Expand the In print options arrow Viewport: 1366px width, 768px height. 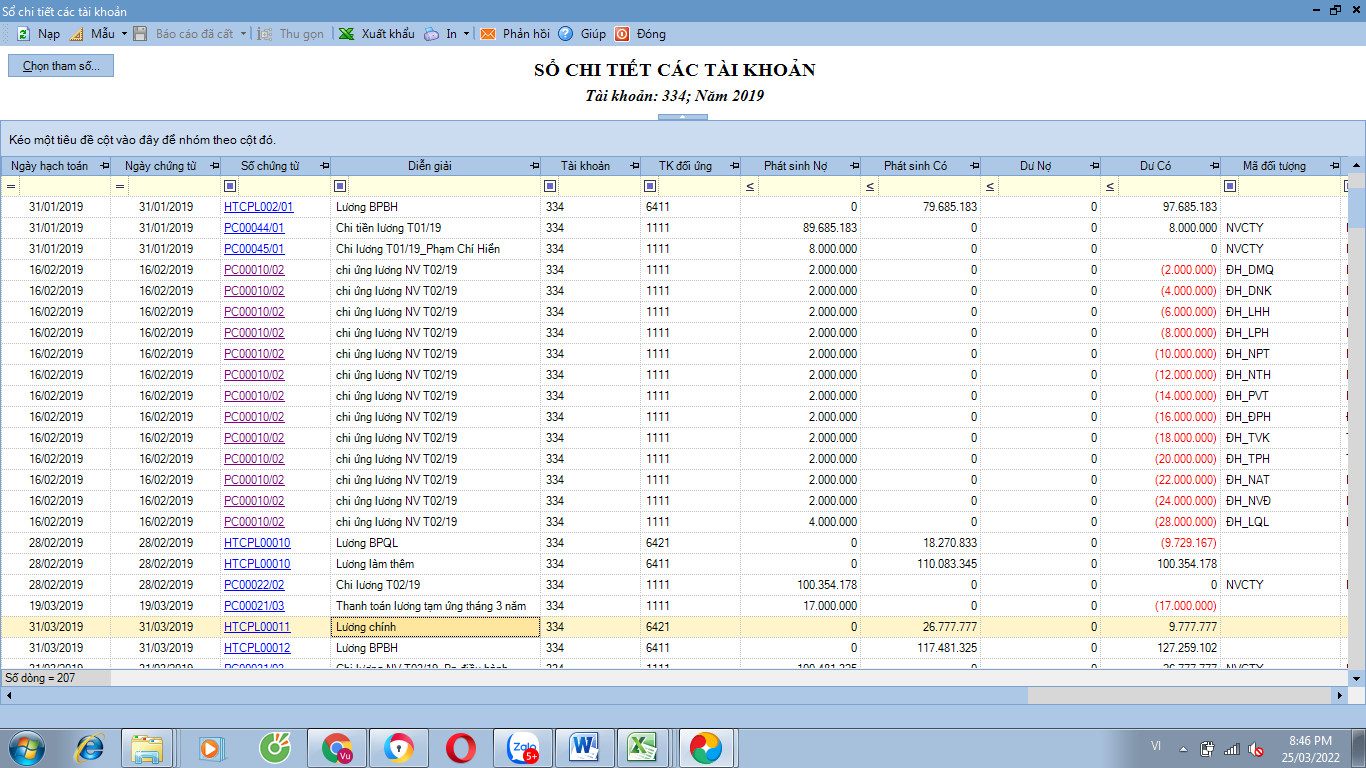click(466, 33)
